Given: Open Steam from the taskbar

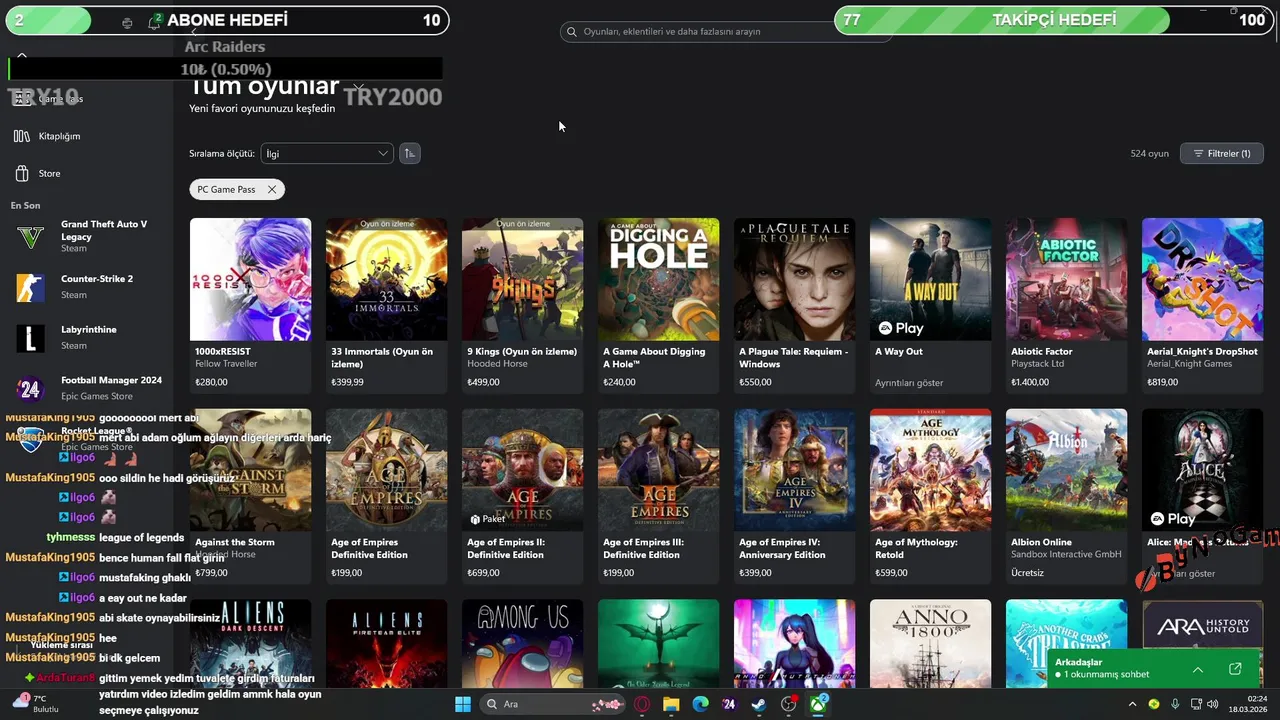Looking at the screenshot, I should [x=759, y=704].
